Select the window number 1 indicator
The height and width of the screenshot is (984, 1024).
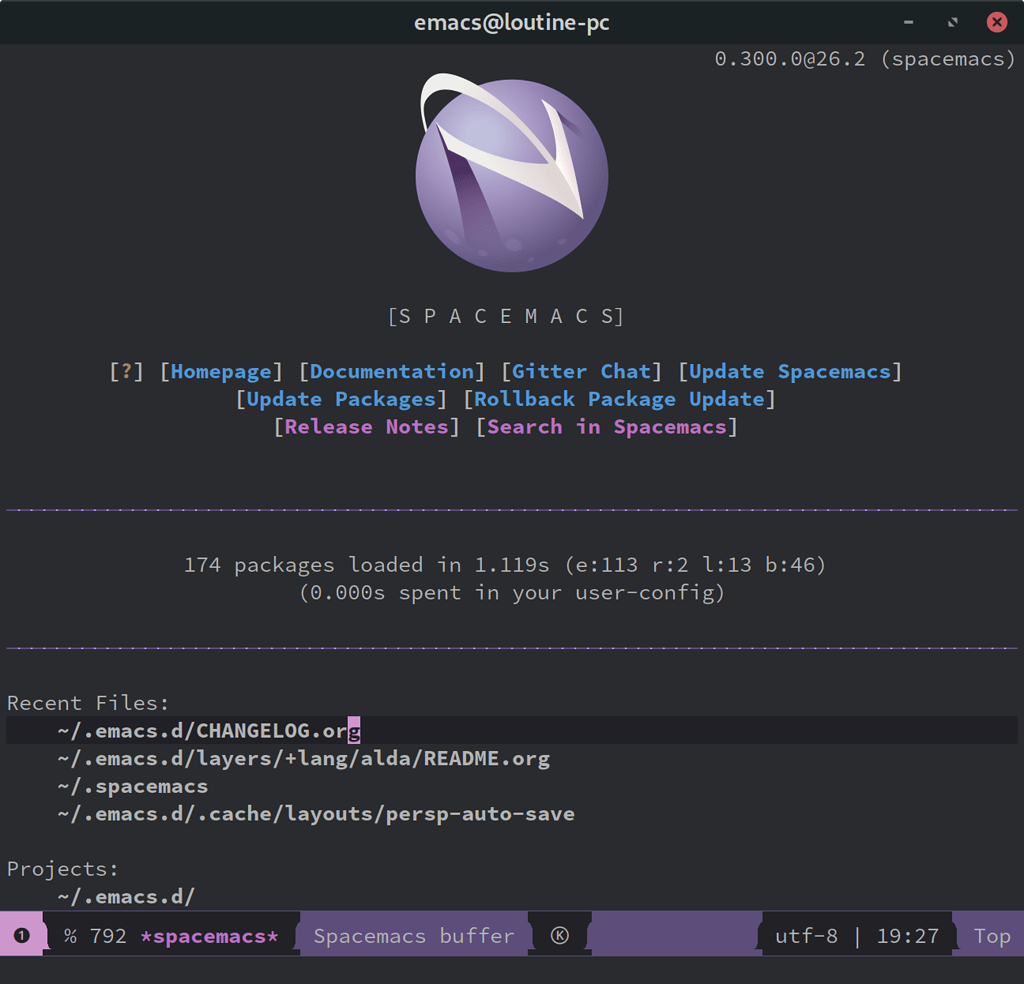pos(20,934)
